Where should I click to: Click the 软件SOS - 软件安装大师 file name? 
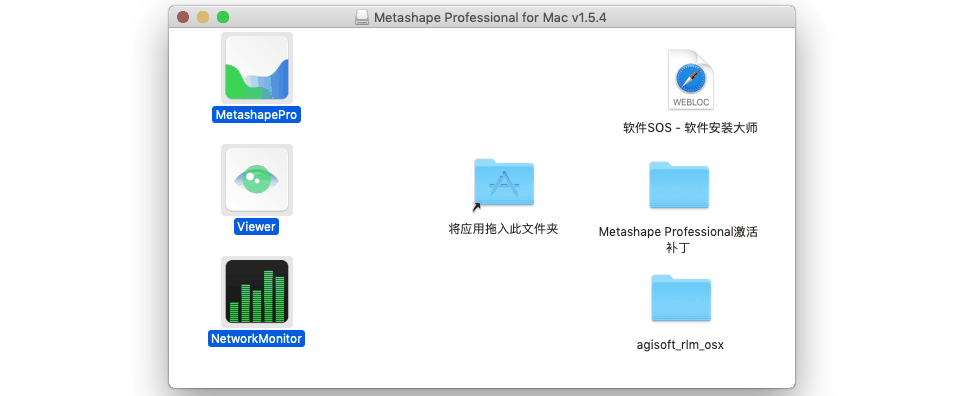click(690, 128)
